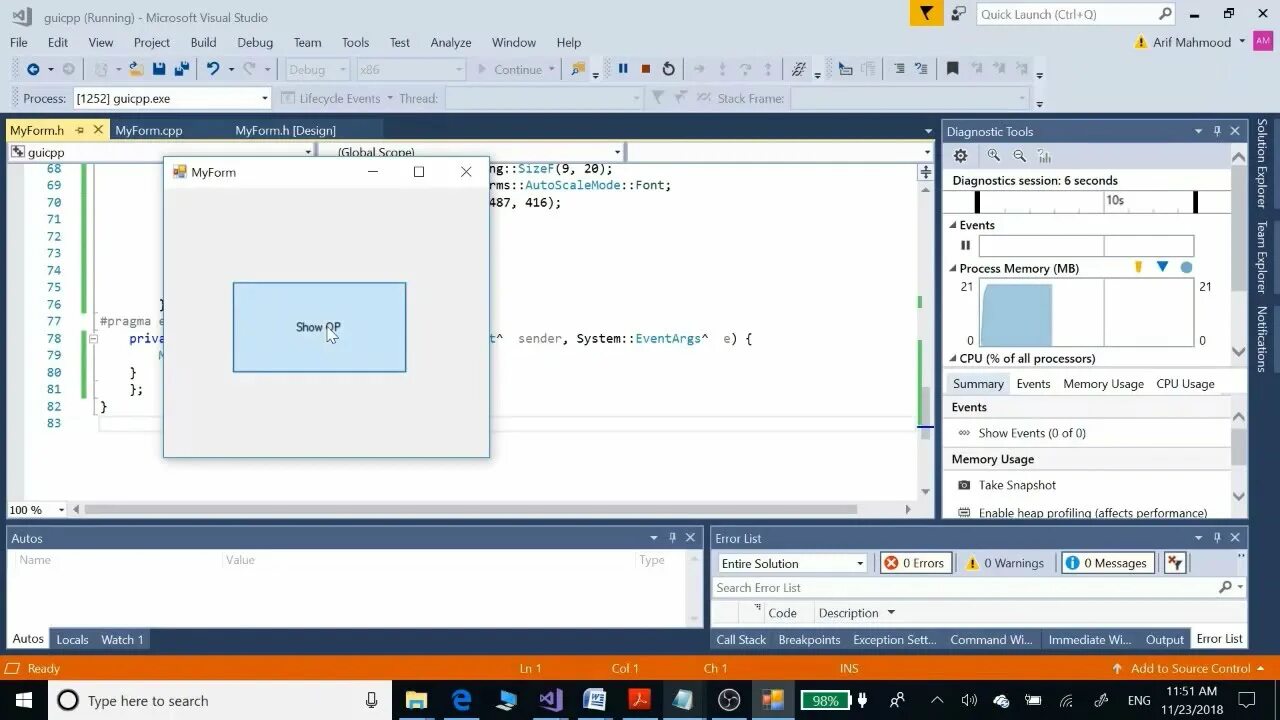Pause the Events track in Diagnostic Tools
The height and width of the screenshot is (720, 1280).
click(x=965, y=245)
